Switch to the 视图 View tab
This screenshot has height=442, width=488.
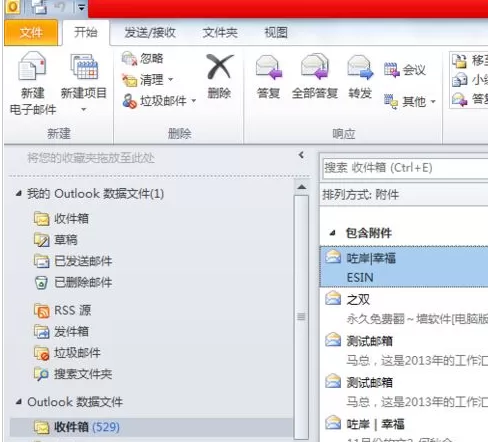pos(276,33)
